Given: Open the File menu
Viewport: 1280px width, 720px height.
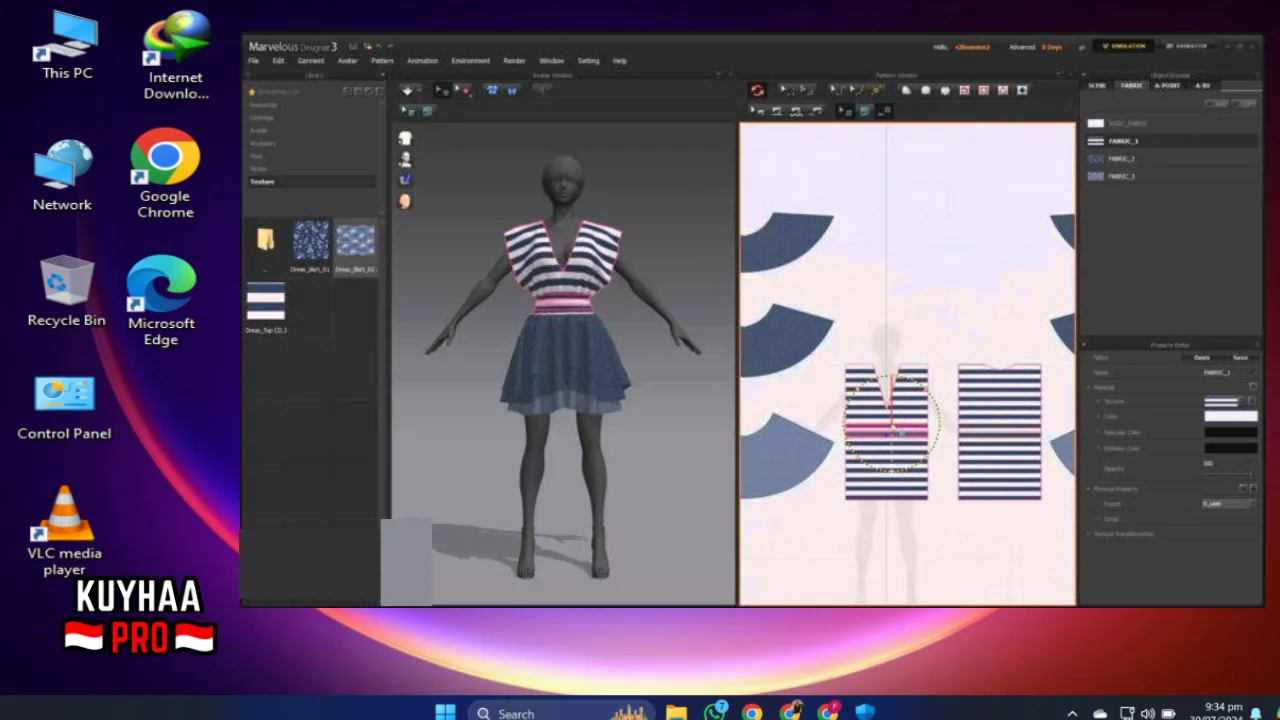Looking at the screenshot, I should pos(254,61).
